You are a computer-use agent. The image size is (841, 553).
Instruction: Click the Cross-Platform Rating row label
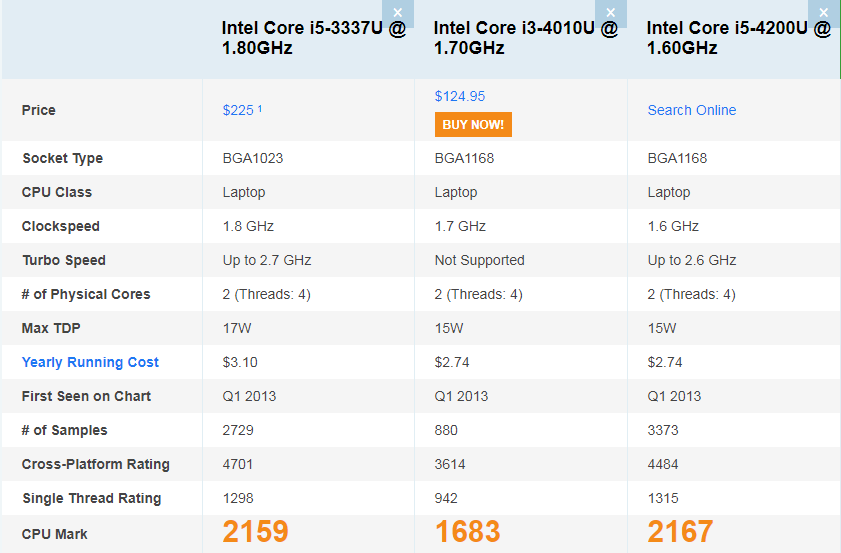coord(95,464)
